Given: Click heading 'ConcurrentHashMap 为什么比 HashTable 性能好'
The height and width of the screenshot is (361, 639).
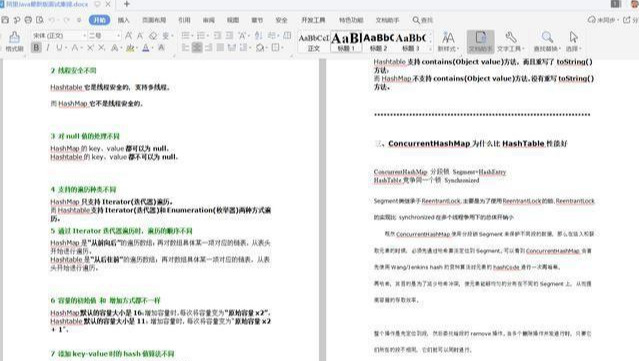Looking at the screenshot, I should click(477, 143).
